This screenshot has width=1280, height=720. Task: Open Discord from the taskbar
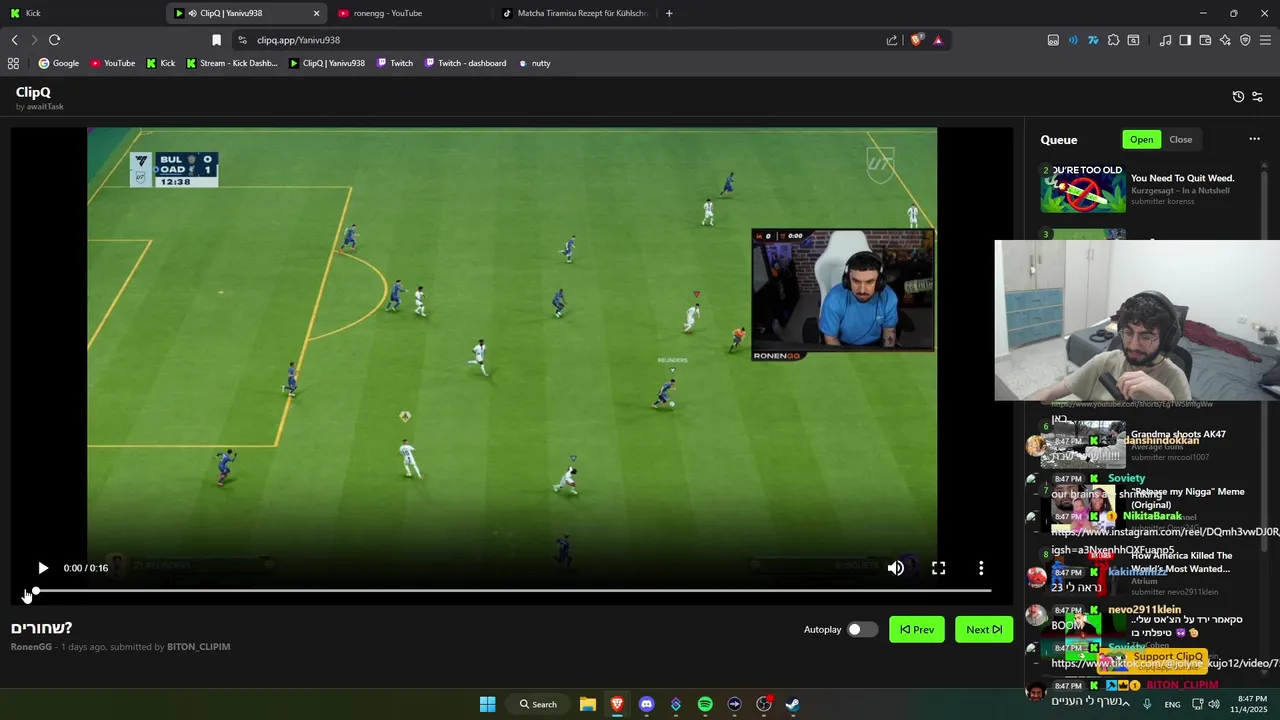click(x=646, y=704)
